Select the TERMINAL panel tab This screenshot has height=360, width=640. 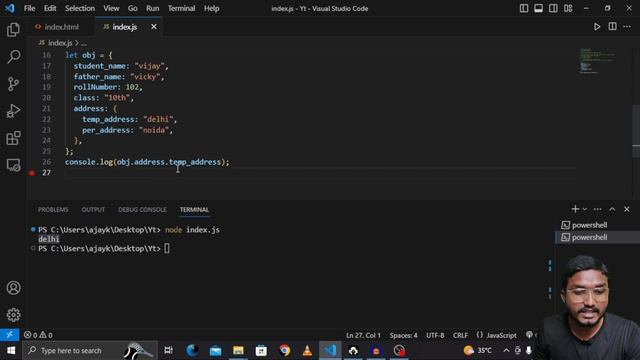194,209
